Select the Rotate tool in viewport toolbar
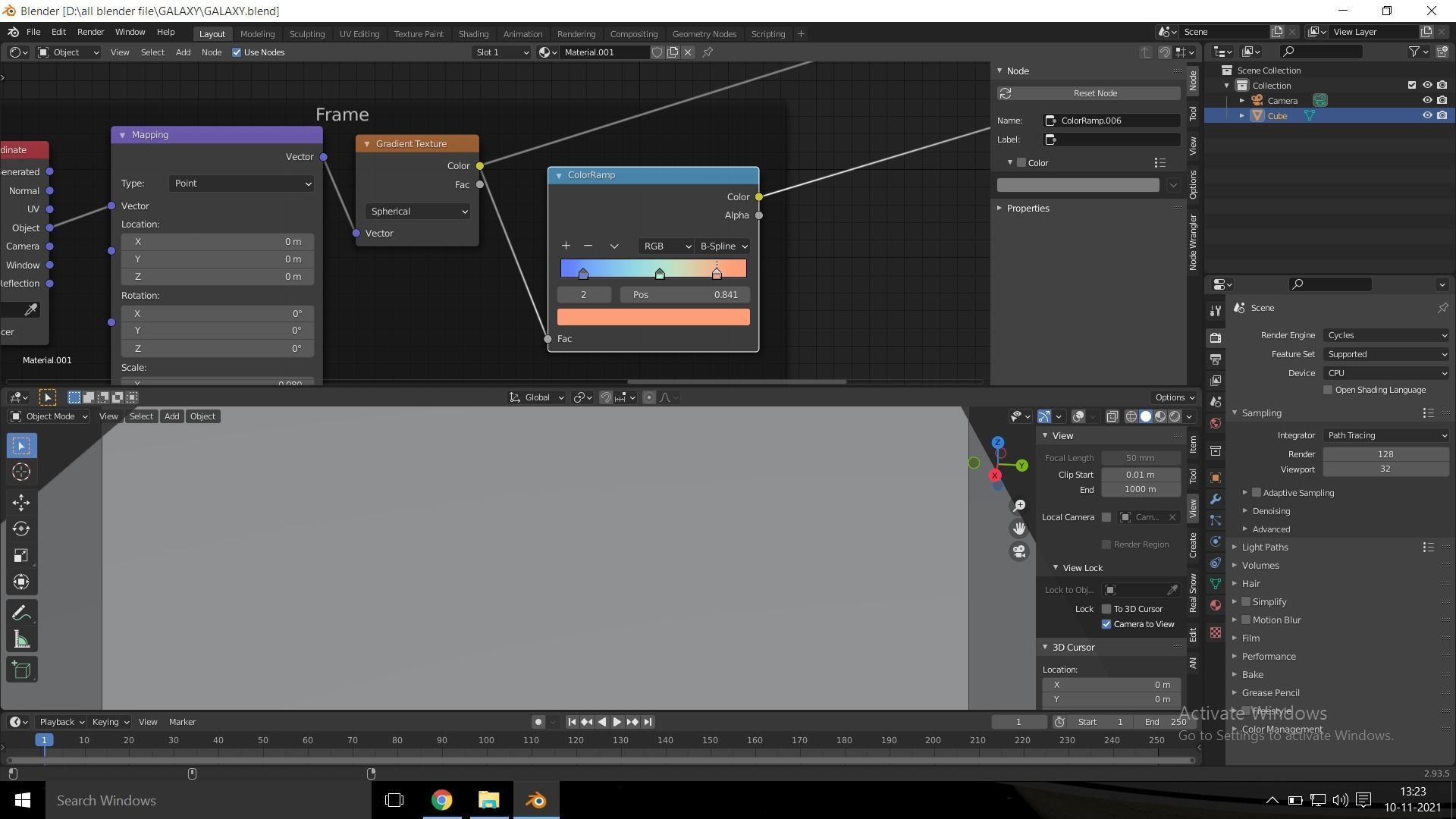This screenshot has height=819, width=1456. pyautogui.click(x=21, y=529)
